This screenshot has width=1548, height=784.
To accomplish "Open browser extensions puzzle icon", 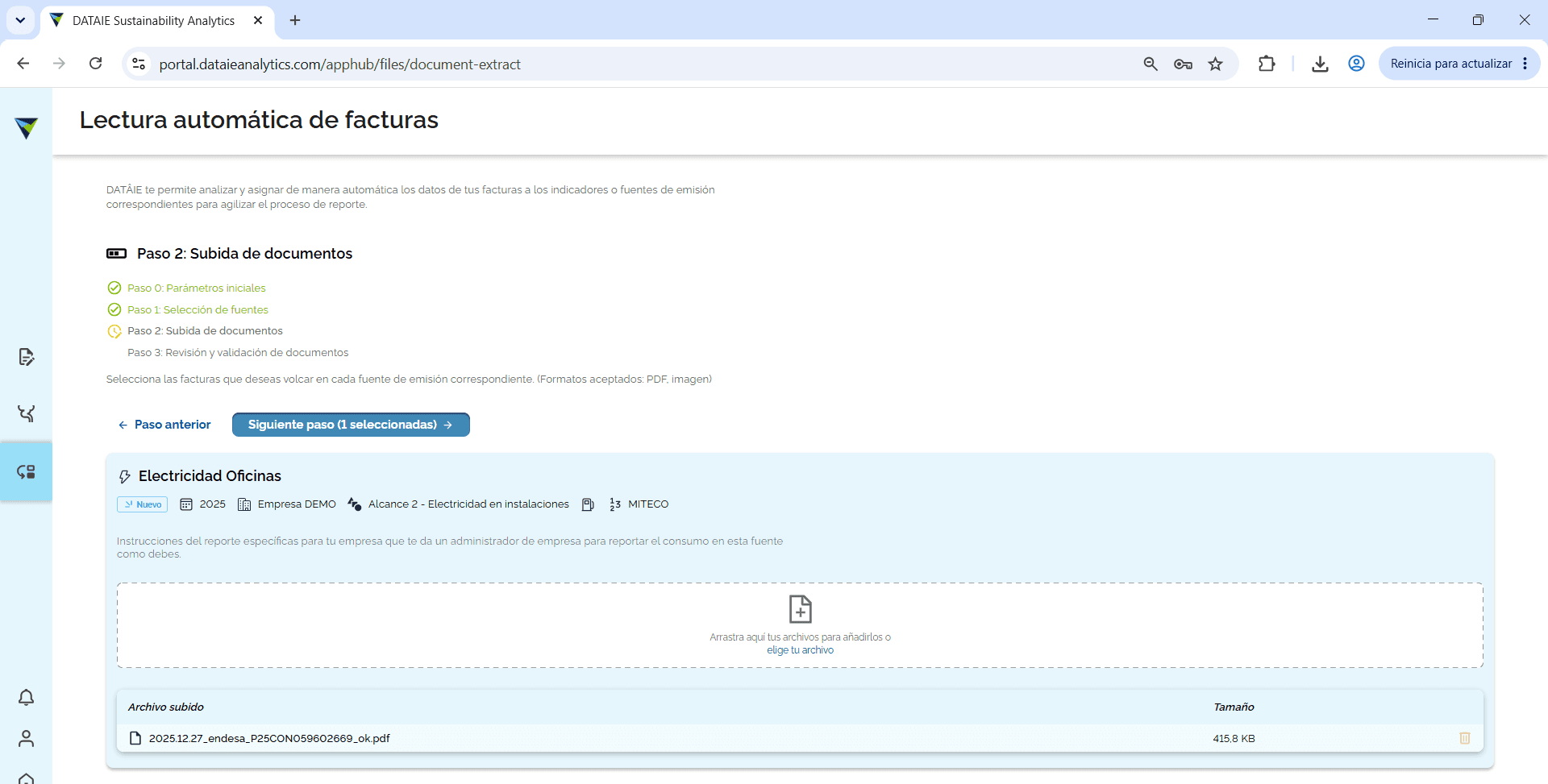I will click(1267, 64).
